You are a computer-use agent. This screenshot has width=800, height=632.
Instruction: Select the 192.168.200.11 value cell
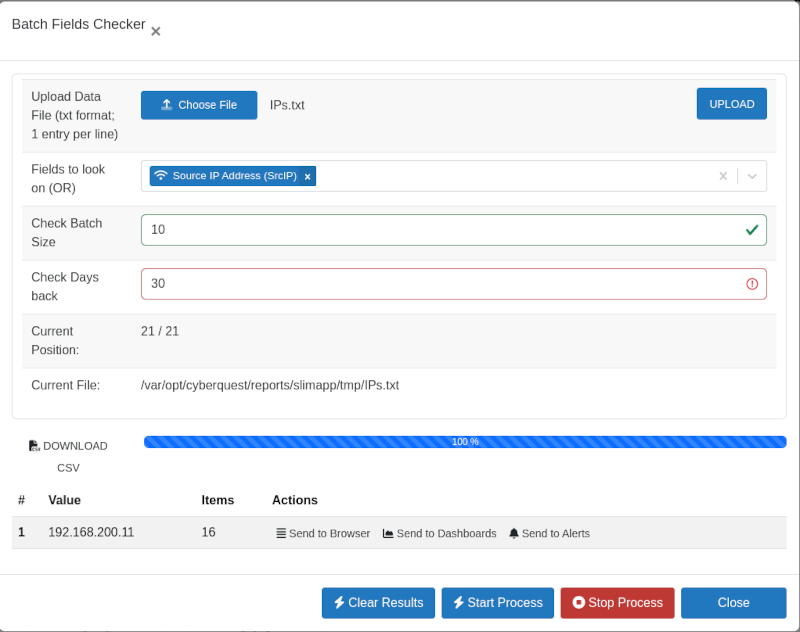(x=91, y=533)
